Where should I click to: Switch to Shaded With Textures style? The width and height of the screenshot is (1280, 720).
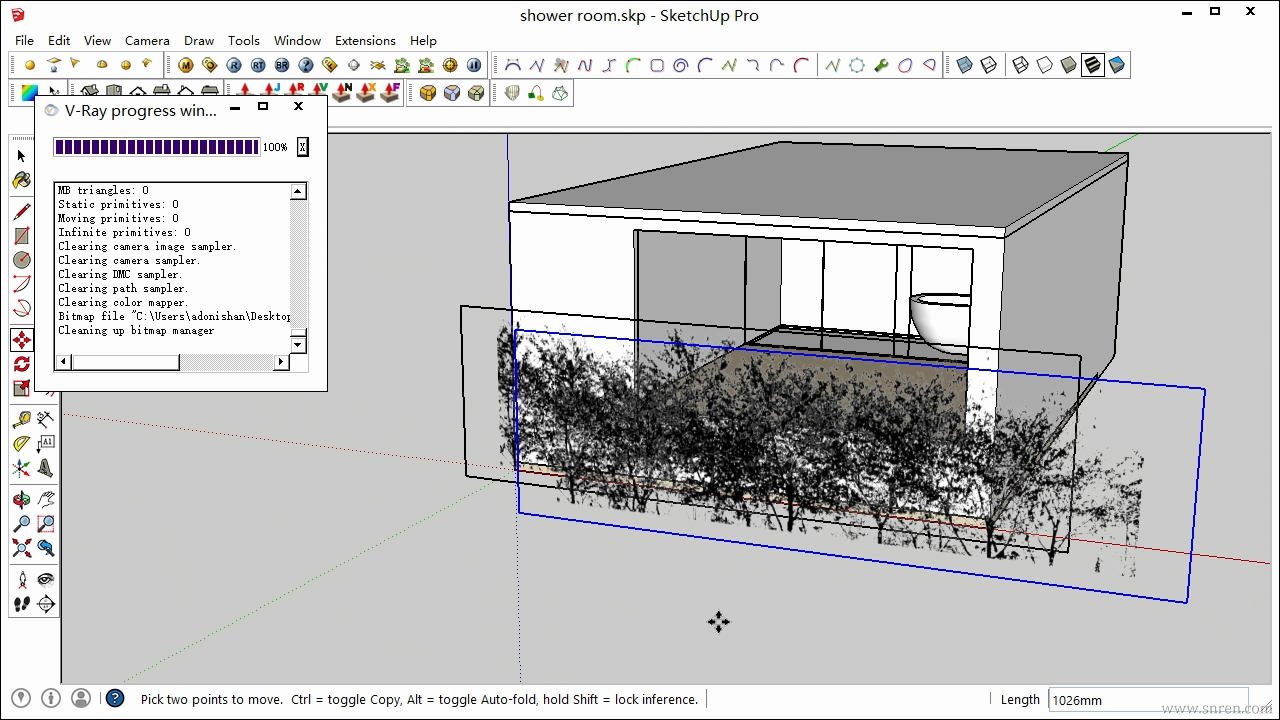tap(1092, 65)
